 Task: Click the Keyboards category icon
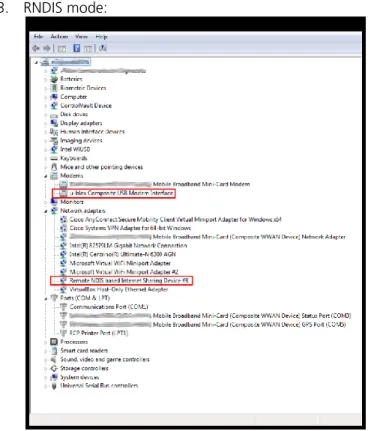54,158
